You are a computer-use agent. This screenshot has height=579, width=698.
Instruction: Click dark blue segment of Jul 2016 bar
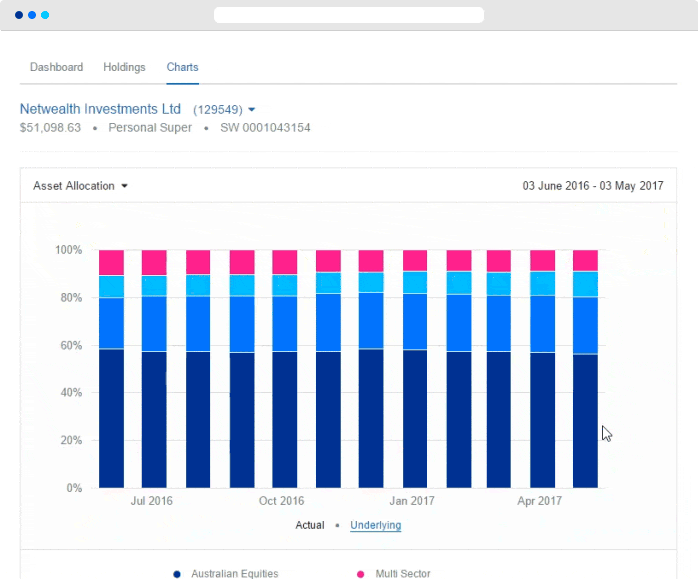(154, 420)
